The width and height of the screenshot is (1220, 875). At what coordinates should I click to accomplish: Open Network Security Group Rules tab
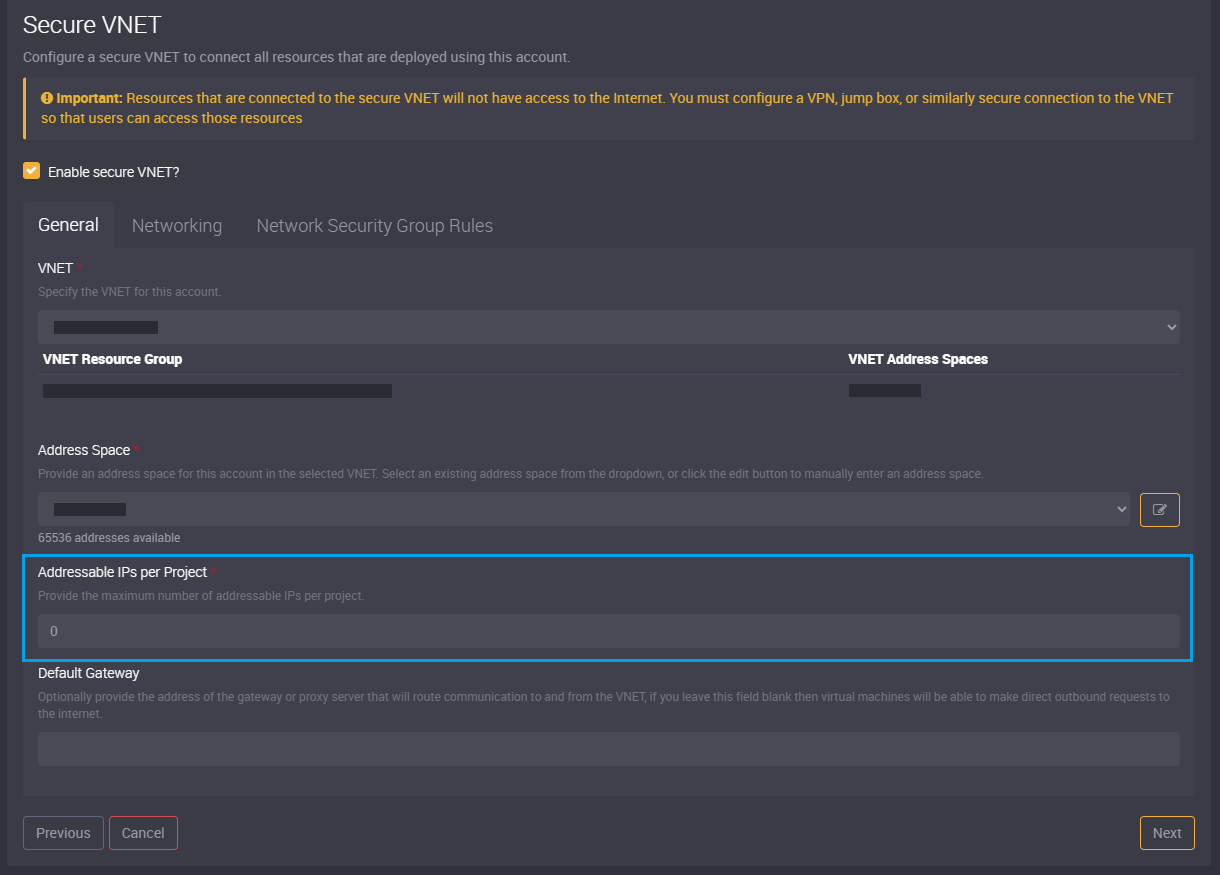pyautogui.click(x=374, y=226)
